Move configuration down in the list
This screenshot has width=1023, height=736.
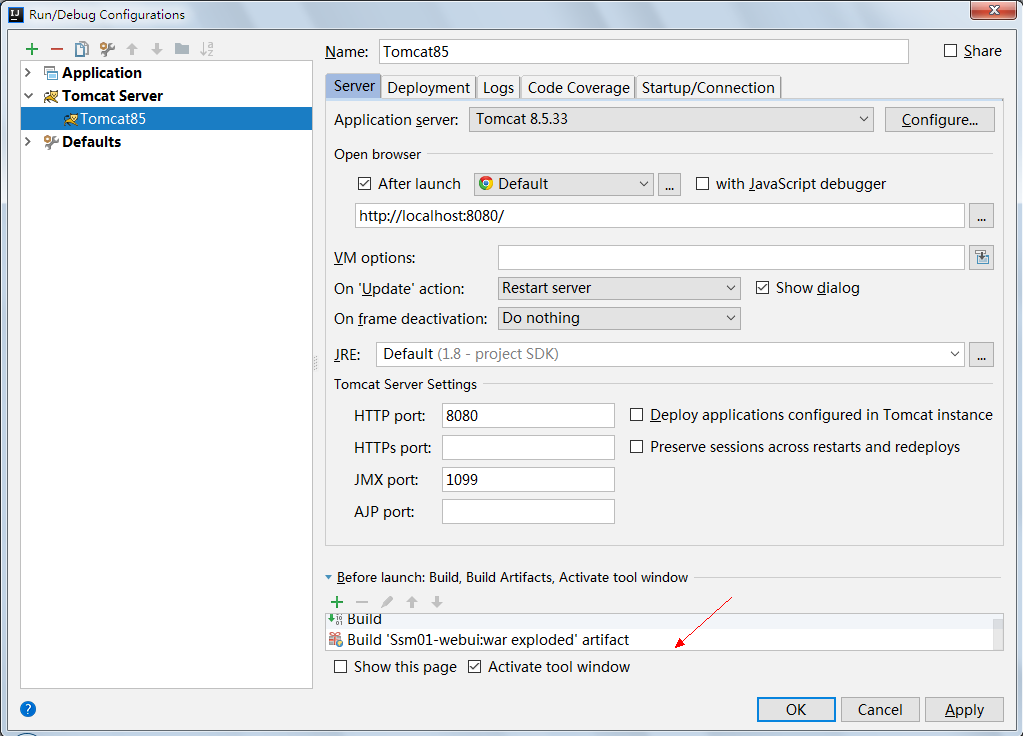[157, 49]
